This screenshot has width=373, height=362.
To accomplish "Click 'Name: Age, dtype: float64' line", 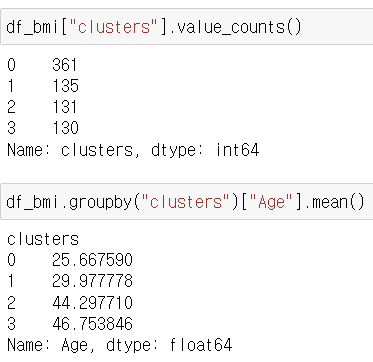I will point(119,345).
